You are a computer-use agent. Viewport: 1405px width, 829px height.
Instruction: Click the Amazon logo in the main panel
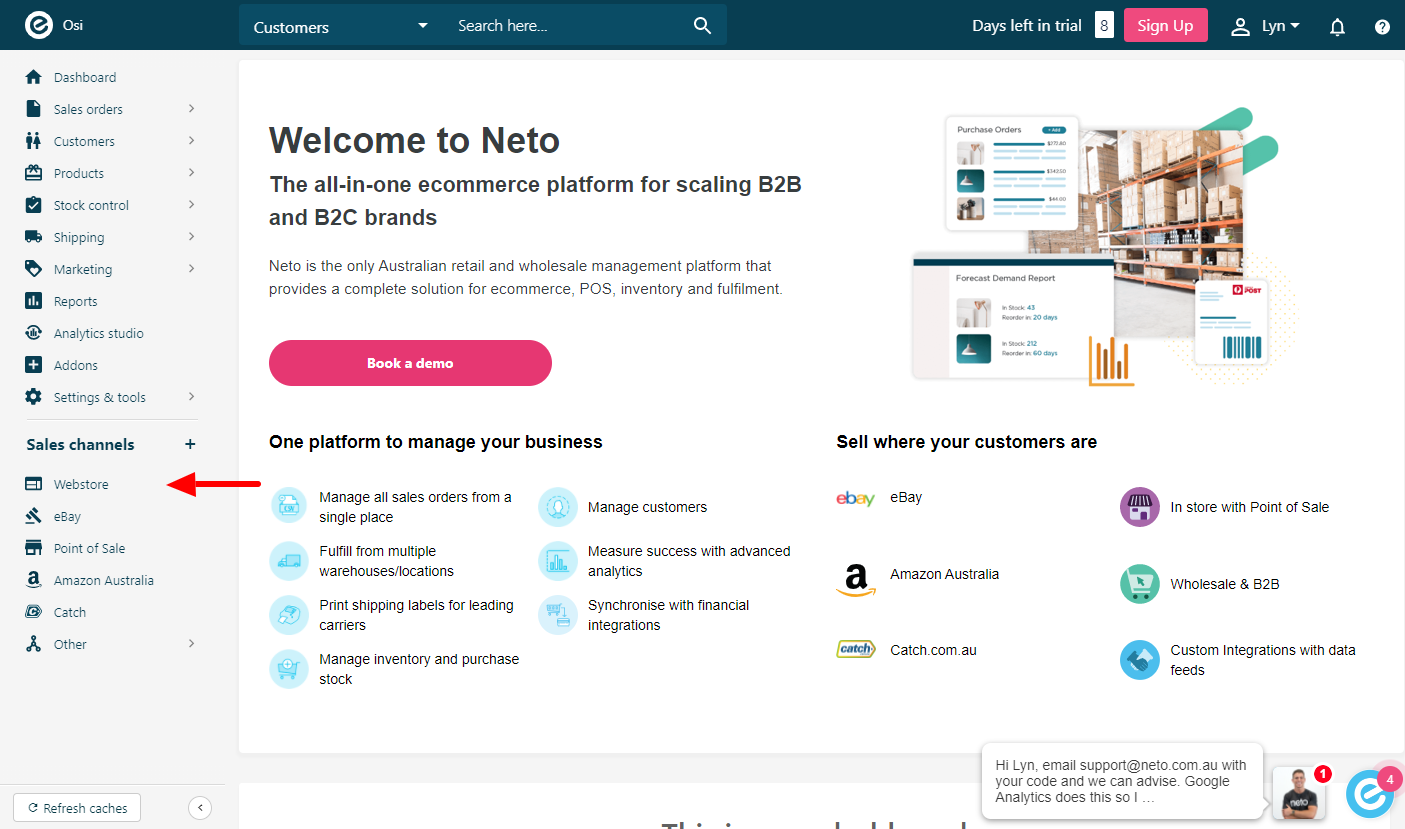[856, 580]
